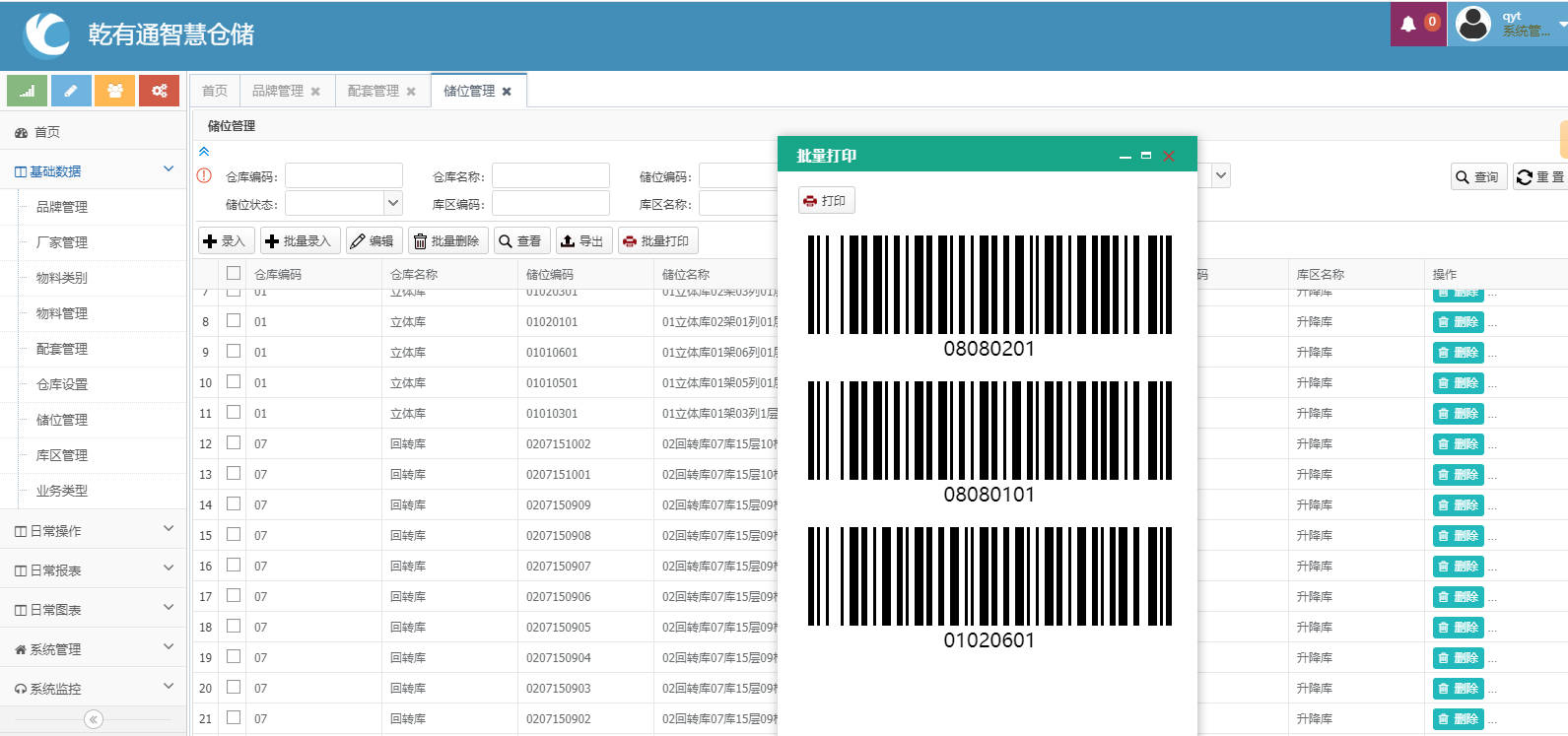Switch to the 品牌管理 tab
The image size is (1568, 736).
[x=277, y=91]
